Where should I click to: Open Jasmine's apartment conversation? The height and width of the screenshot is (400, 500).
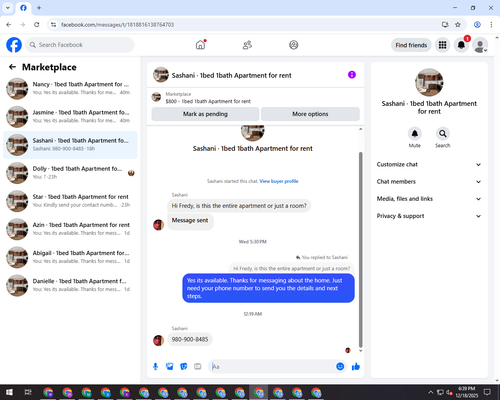pos(70,117)
